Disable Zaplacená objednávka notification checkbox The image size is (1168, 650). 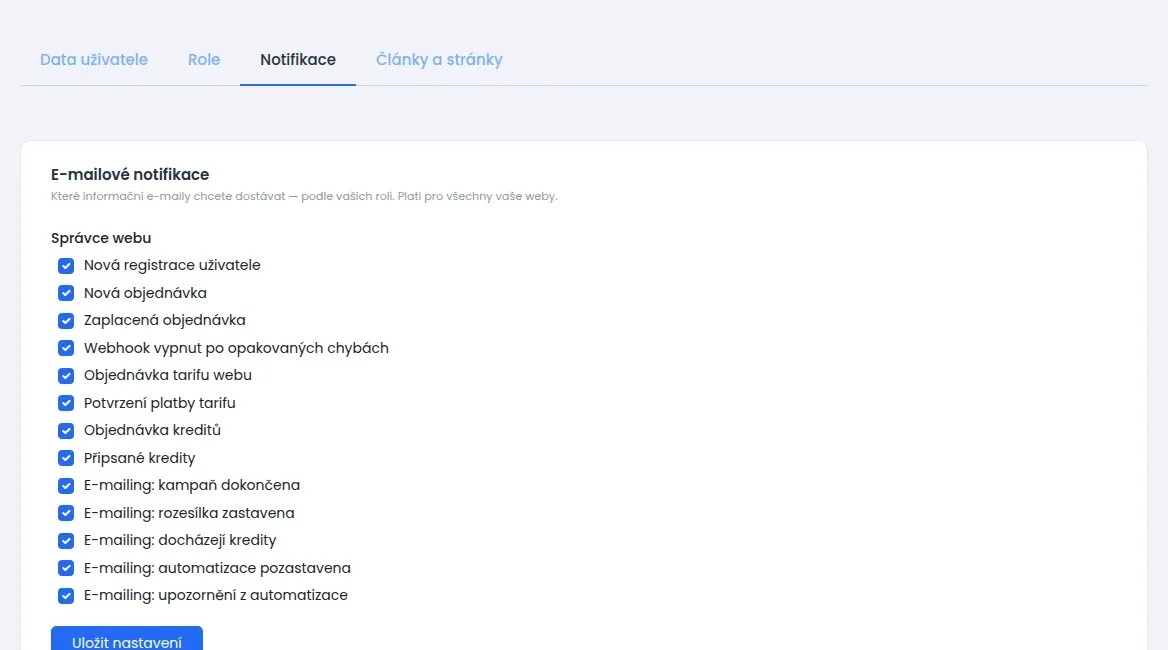pos(66,321)
